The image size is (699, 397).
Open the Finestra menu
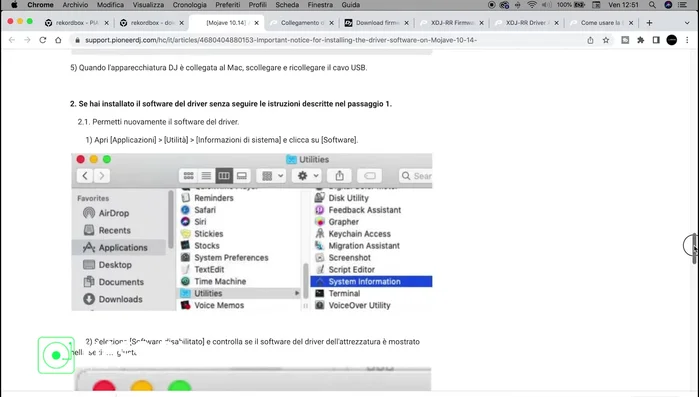[x=320, y=5]
